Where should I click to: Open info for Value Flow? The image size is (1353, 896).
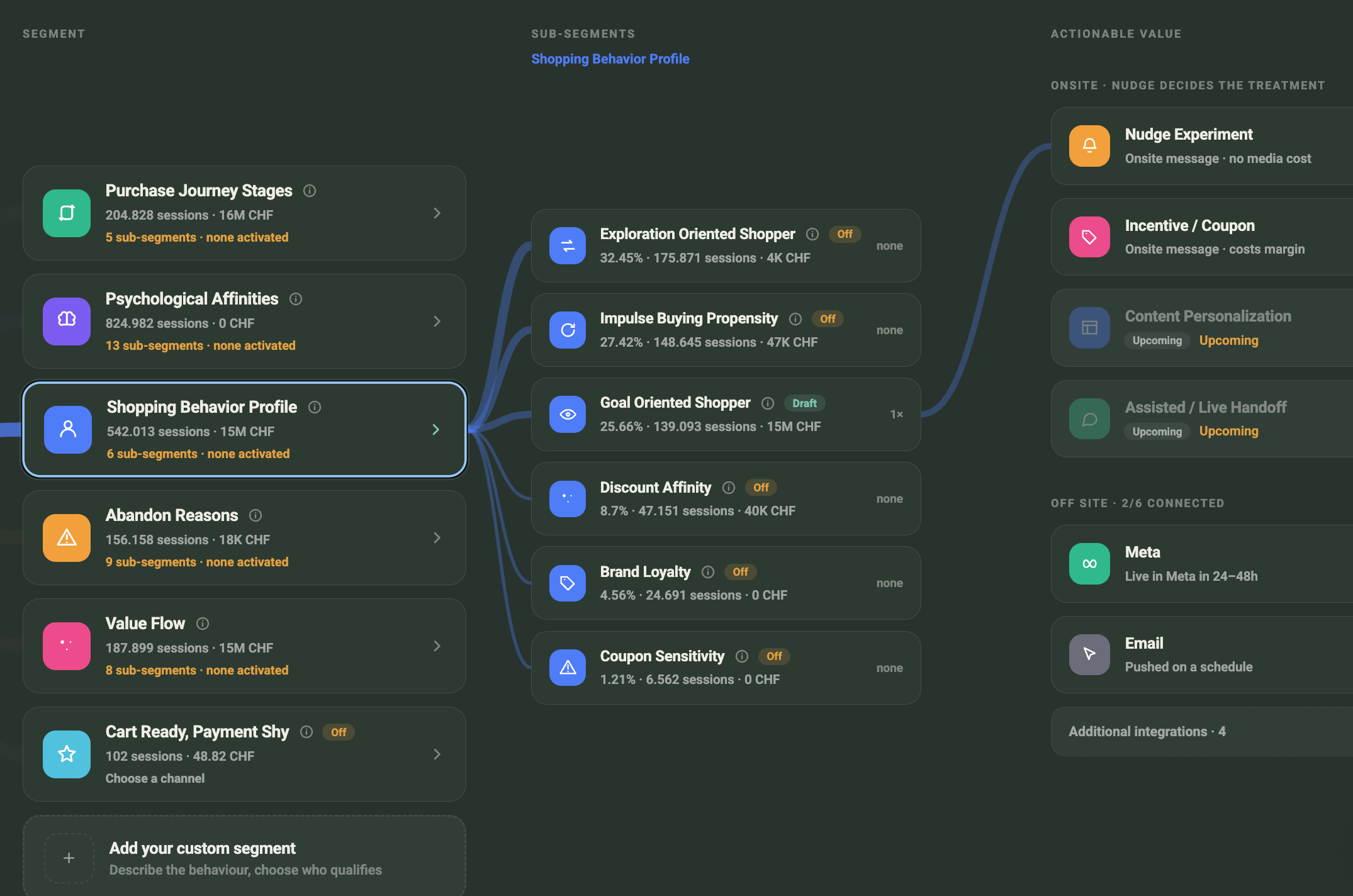pos(203,624)
